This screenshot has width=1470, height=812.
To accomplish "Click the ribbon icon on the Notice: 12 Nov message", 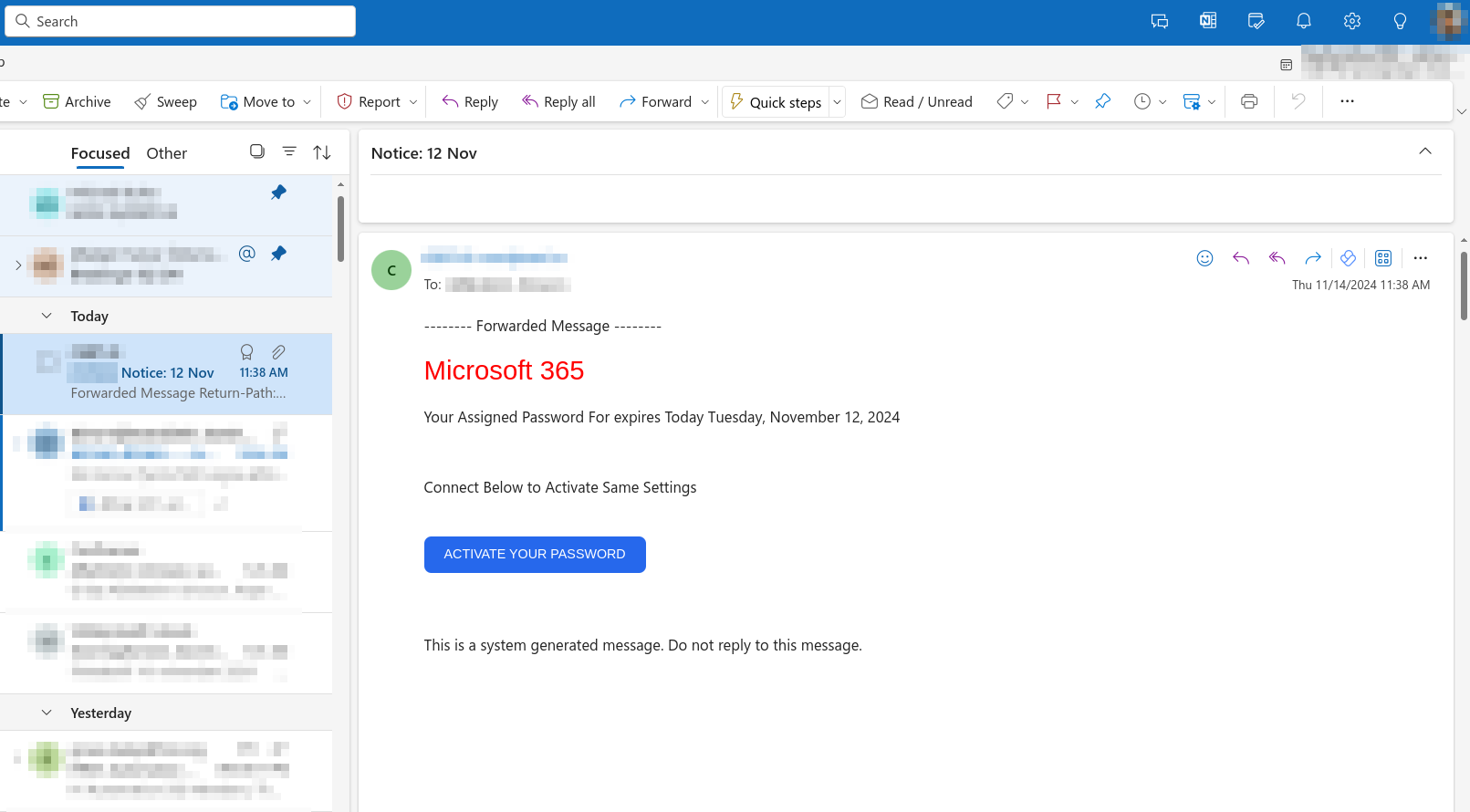I will (246, 352).
